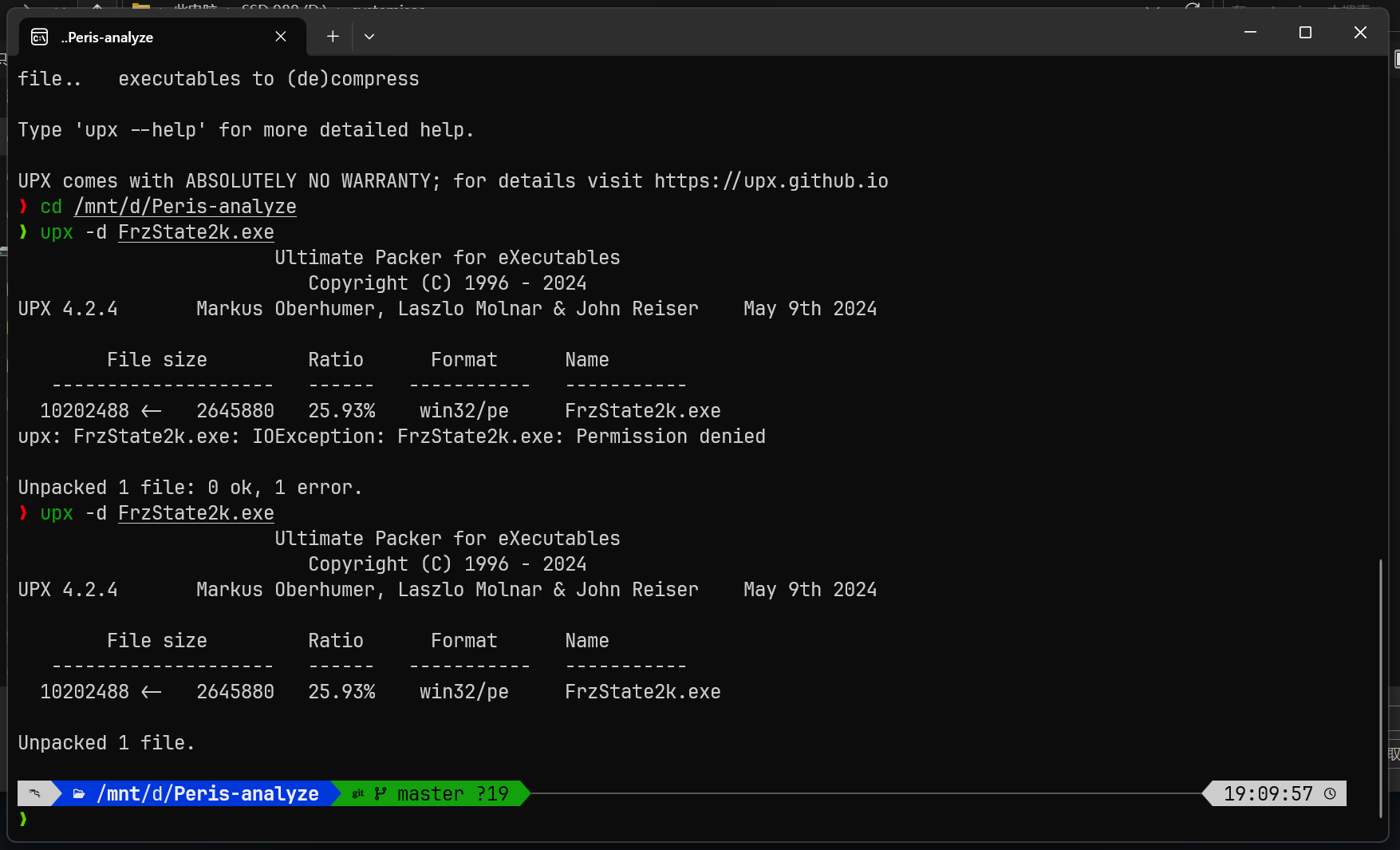Click the /mnt/d/Peris-analyze path in the cd command

click(x=185, y=207)
